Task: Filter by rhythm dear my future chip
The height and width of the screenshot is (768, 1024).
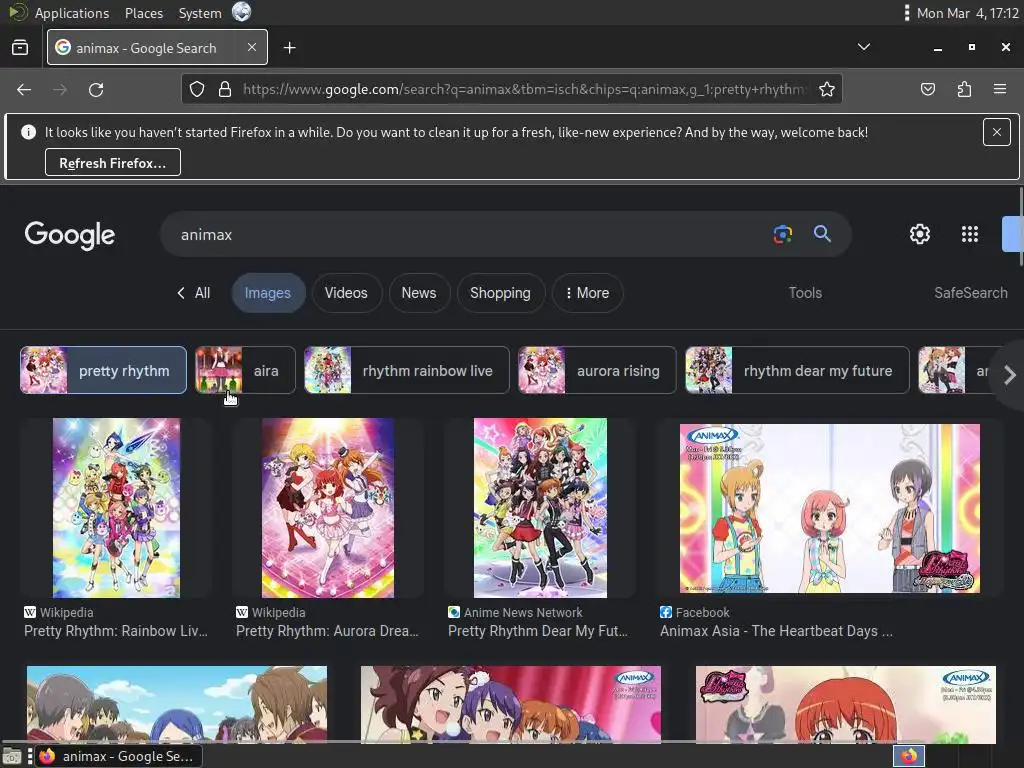Action: (797, 370)
